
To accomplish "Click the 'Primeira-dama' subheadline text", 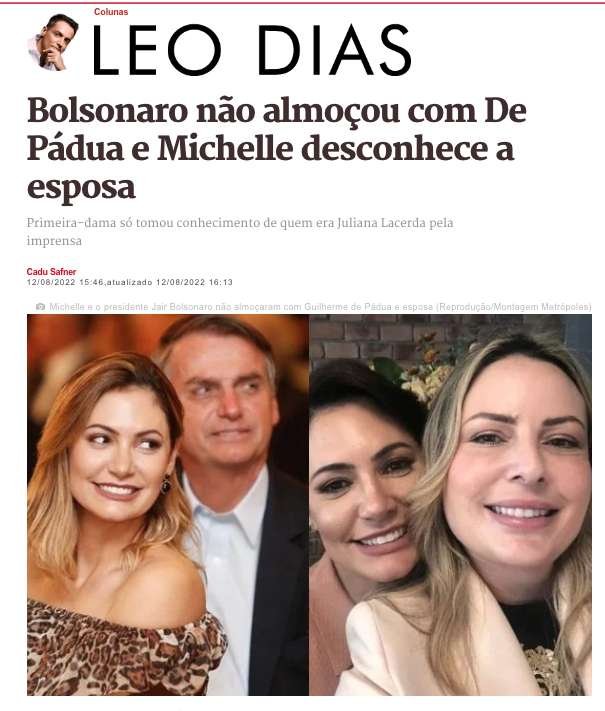I will [240, 232].
